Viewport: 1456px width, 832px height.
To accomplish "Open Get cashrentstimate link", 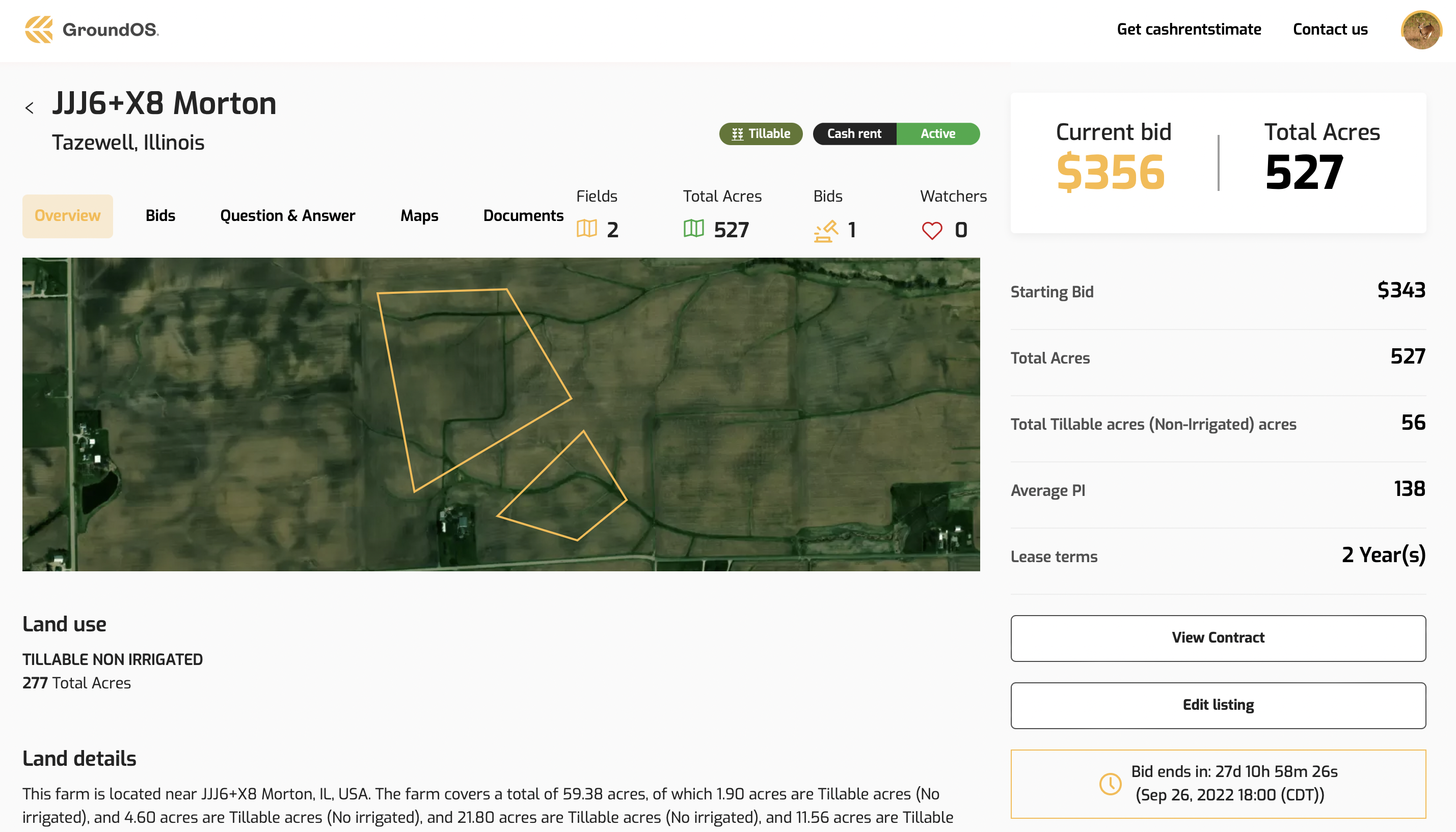I will [x=1189, y=30].
